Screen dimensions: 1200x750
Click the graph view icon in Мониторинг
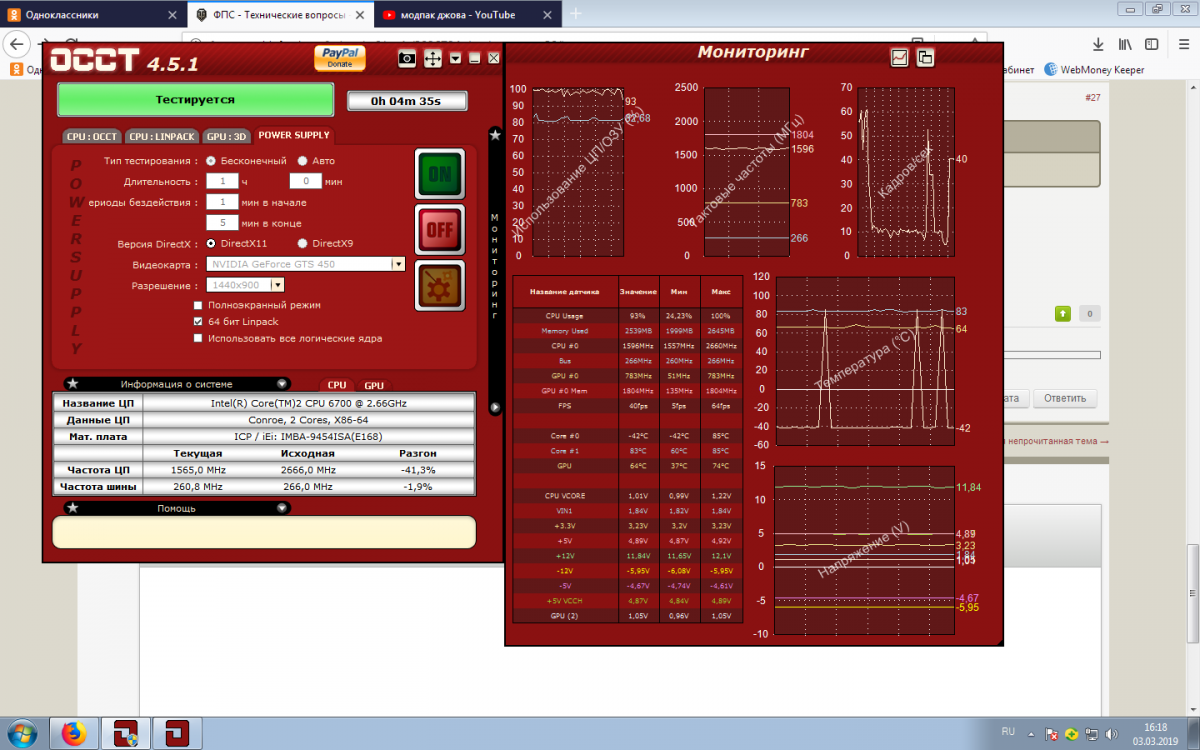tap(900, 58)
